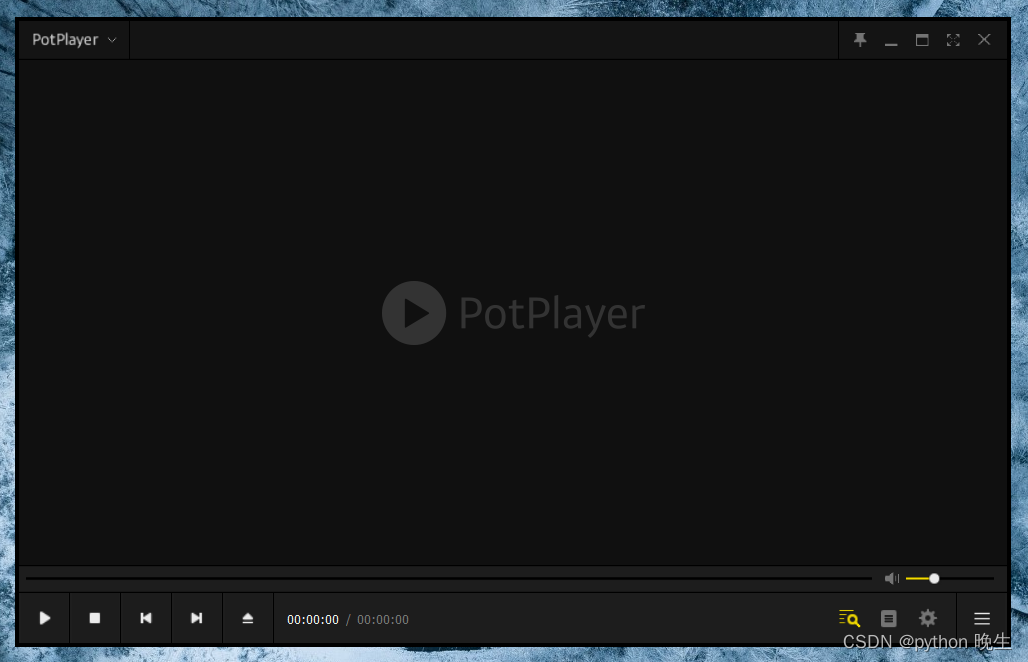The image size is (1028, 662).
Task: Go to the previous track
Action: [x=146, y=618]
